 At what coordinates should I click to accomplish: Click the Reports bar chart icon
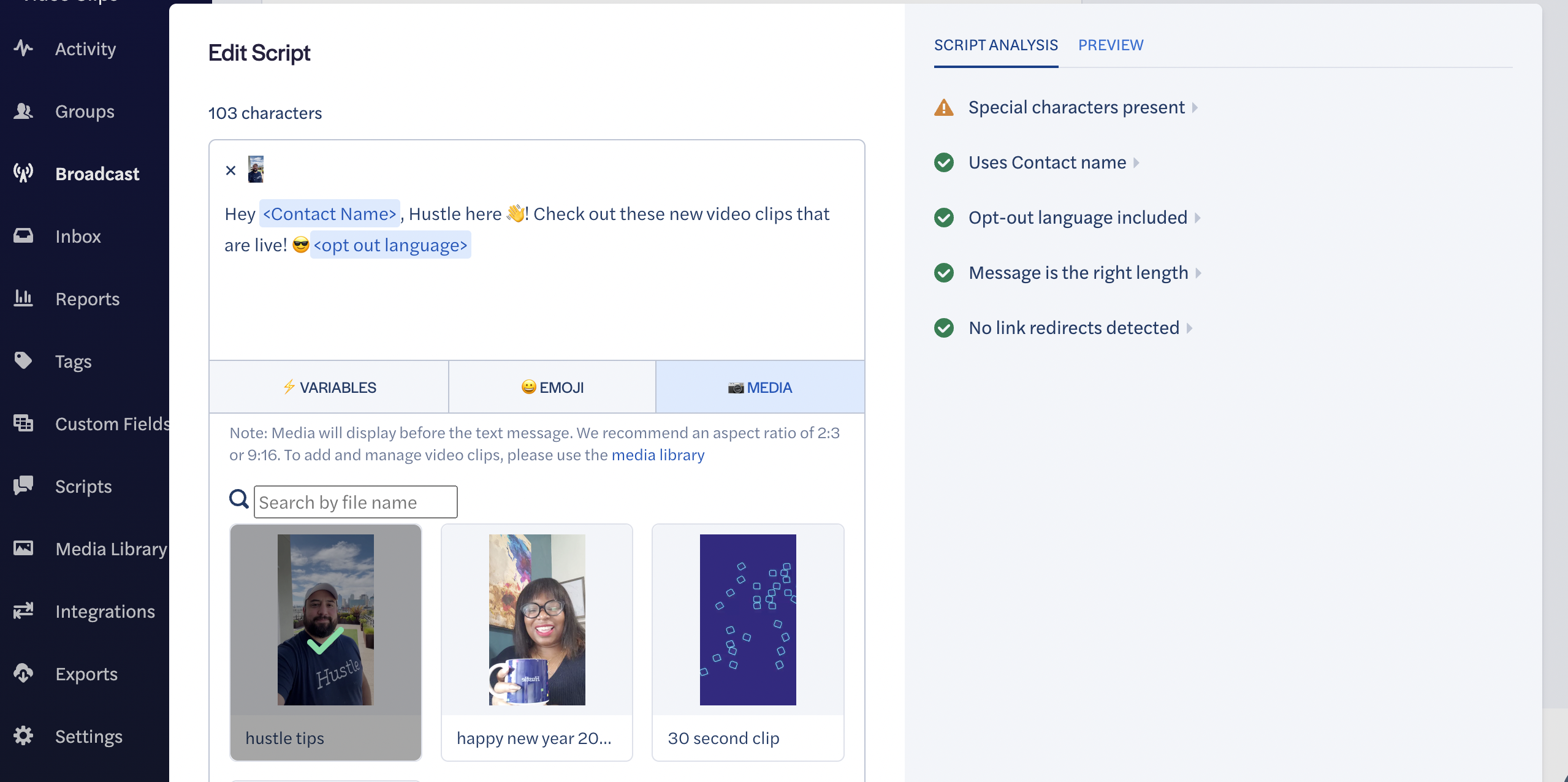click(x=23, y=298)
